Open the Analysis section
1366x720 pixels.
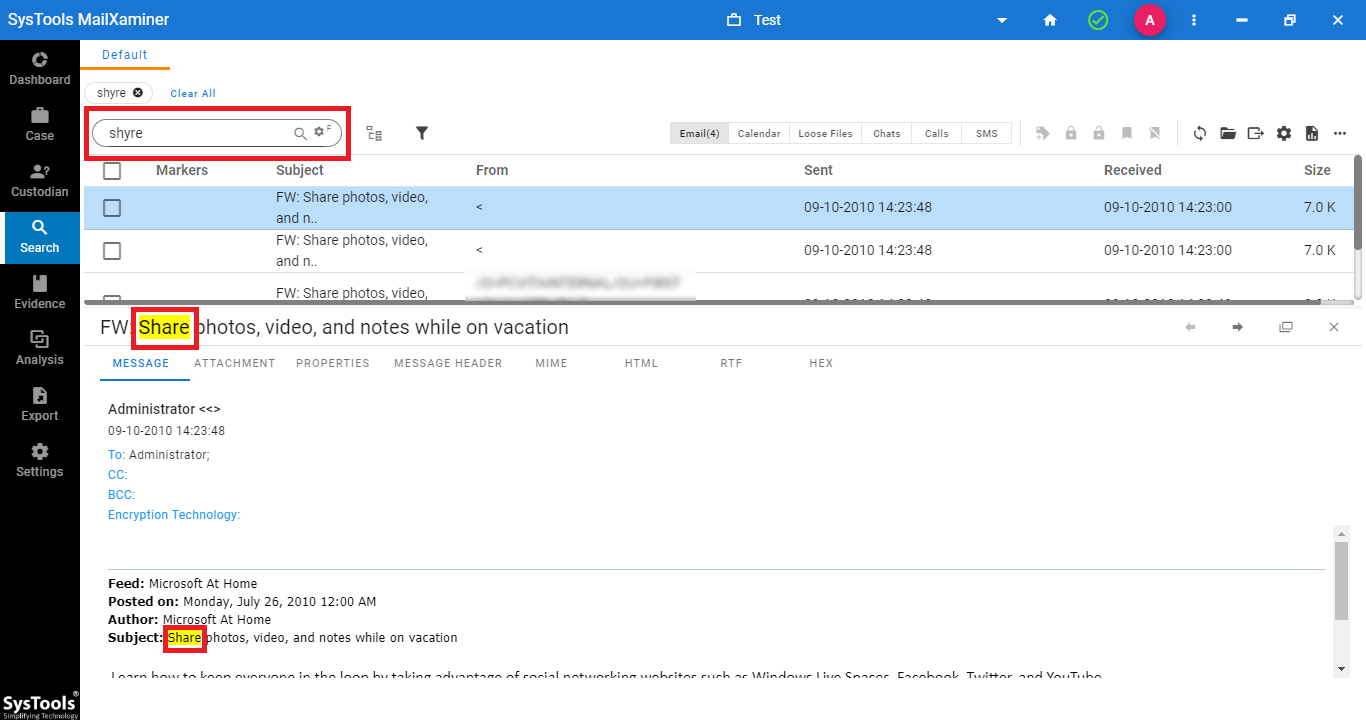[x=40, y=349]
